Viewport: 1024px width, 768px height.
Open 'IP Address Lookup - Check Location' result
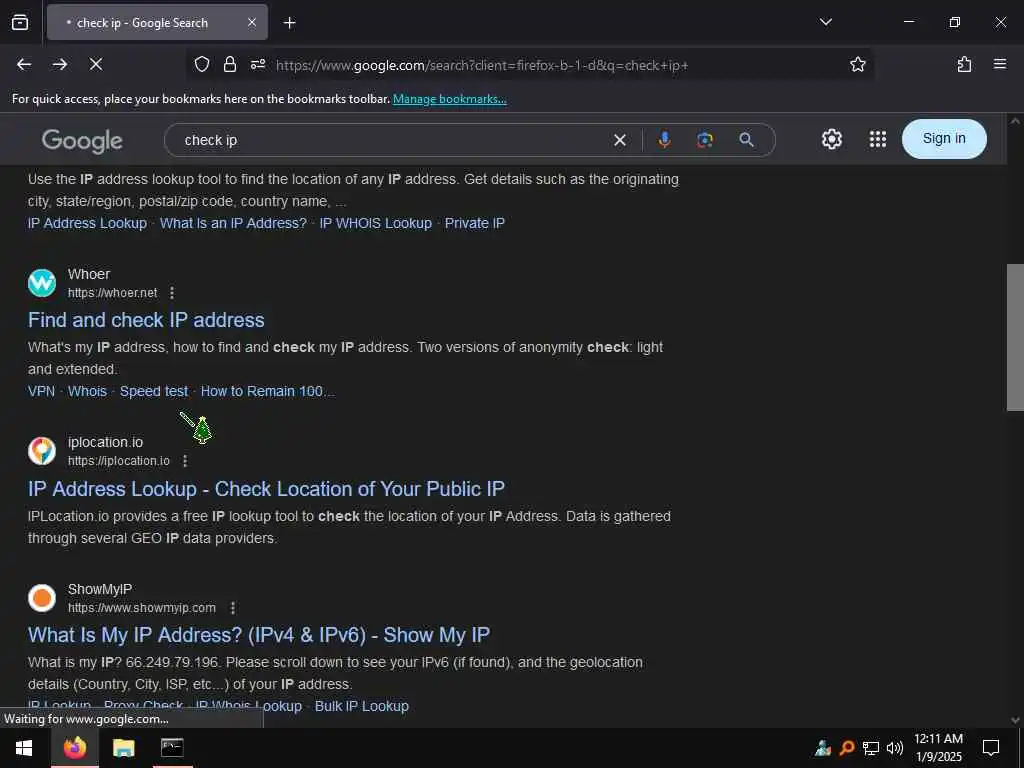266,489
